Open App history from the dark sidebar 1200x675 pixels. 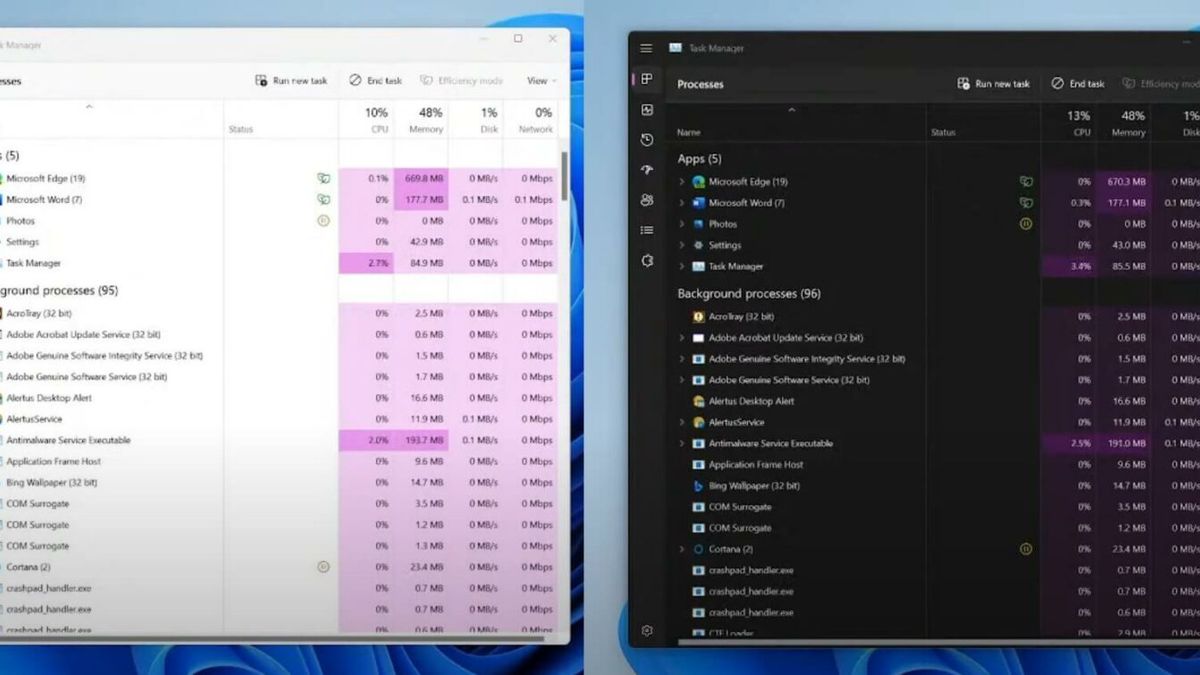647,140
